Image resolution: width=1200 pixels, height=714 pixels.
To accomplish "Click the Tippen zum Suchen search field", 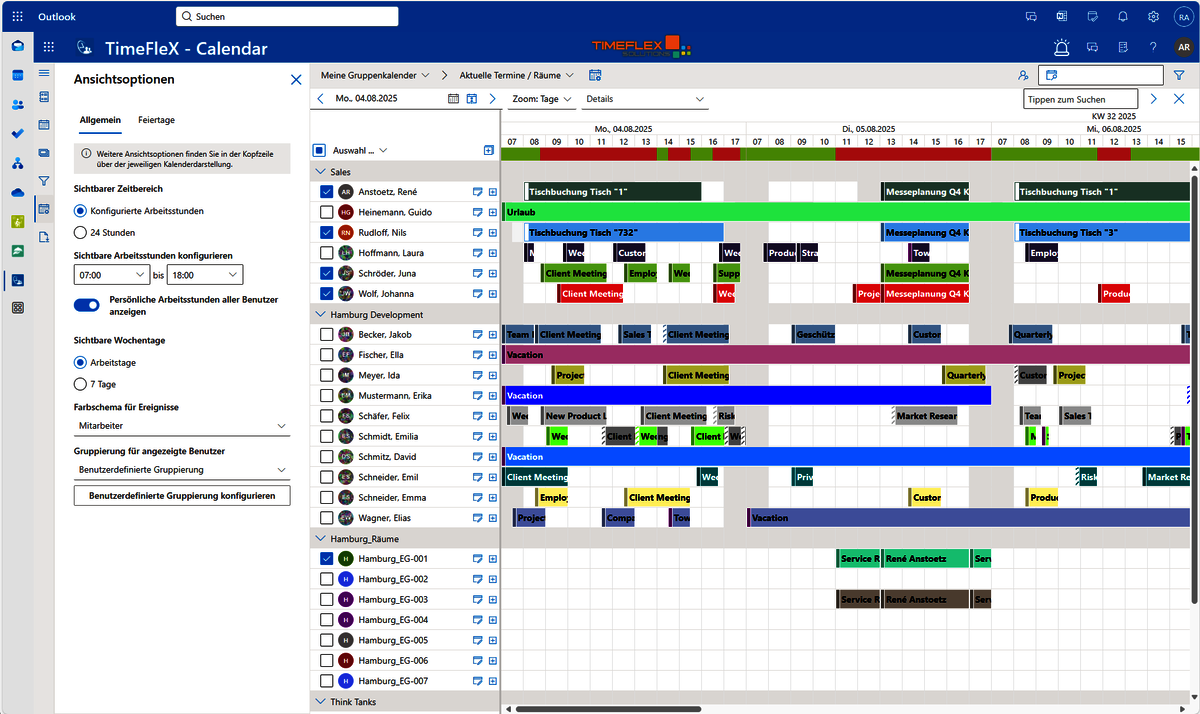I will [1080, 99].
